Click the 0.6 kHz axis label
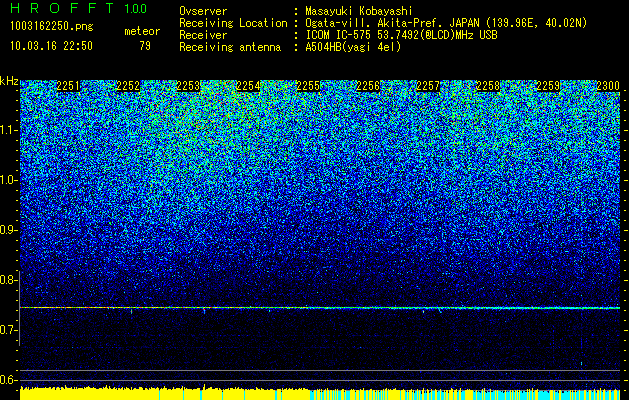The width and height of the screenshot is (629, 400). [x=9, y=380]
